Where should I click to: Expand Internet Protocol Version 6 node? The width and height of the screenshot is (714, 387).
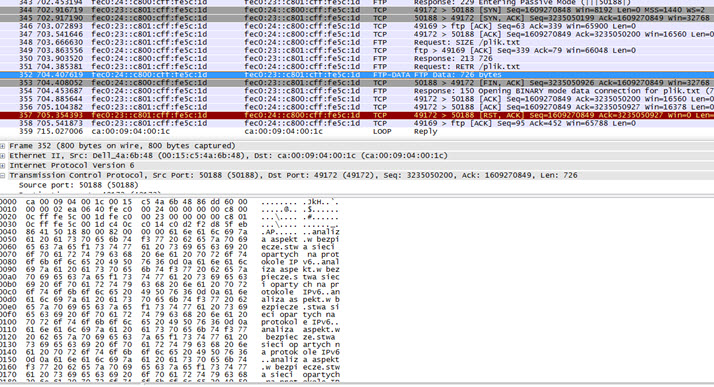3,166
